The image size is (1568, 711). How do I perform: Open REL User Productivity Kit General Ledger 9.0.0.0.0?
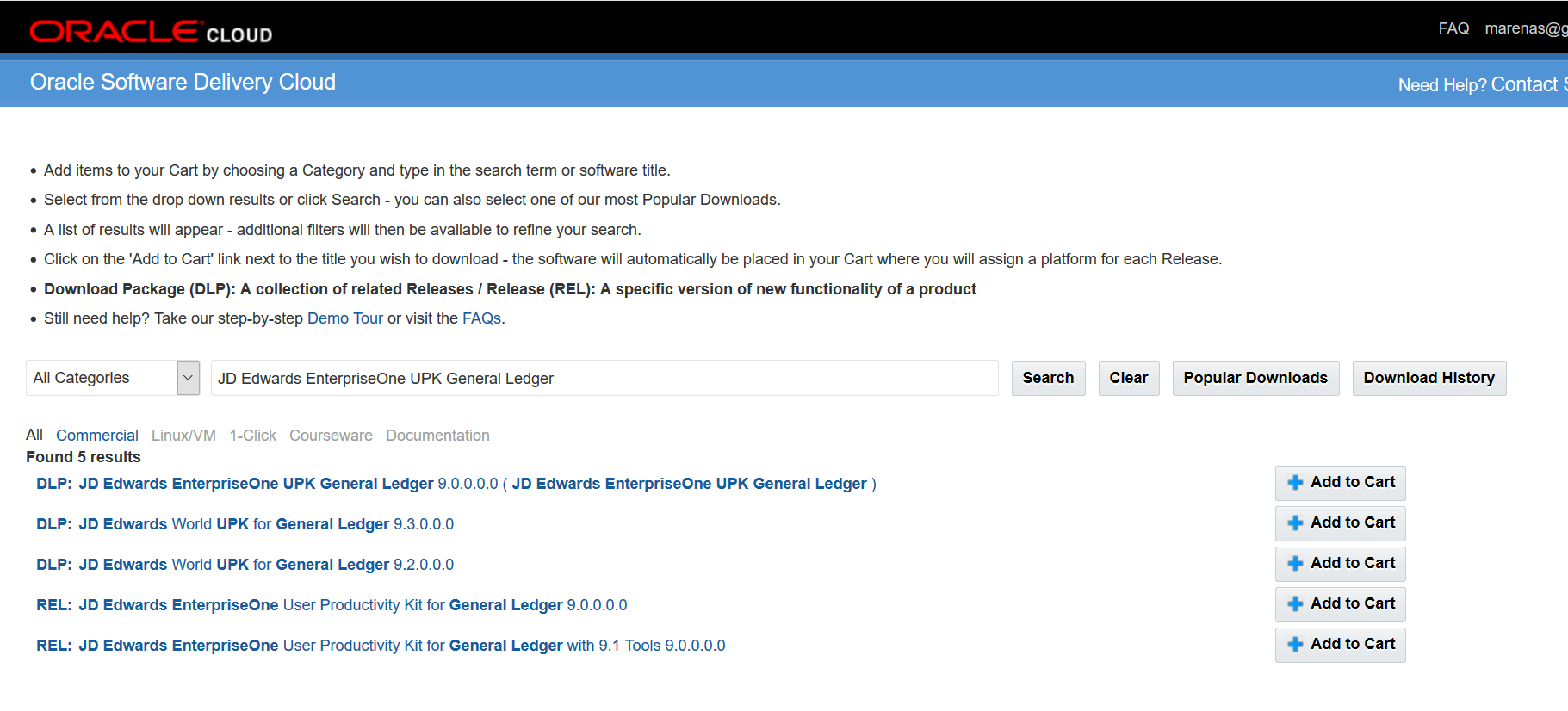[x=332, y=605]
